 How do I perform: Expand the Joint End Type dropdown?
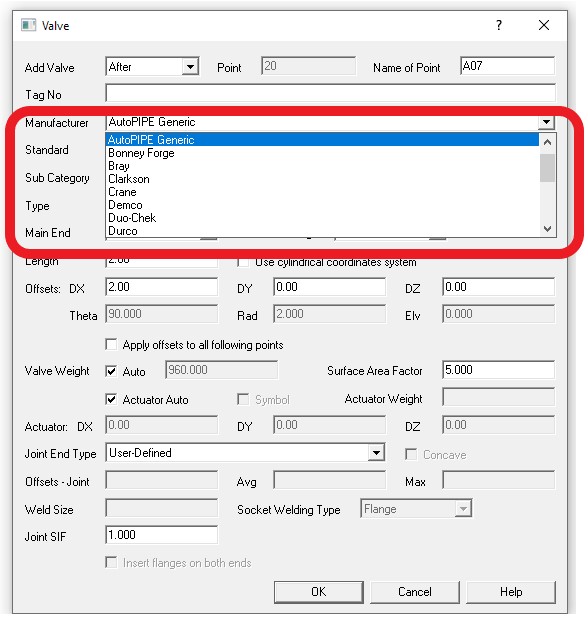(376, 452)
